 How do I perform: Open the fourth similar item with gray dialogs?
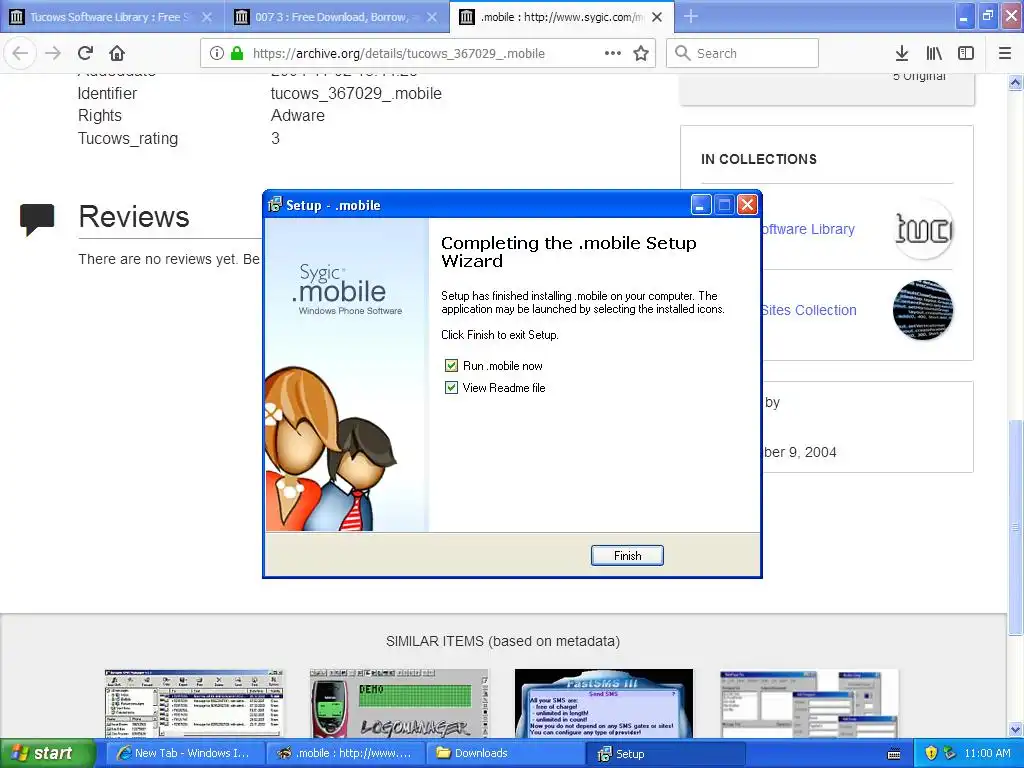[x=809, y=703]
